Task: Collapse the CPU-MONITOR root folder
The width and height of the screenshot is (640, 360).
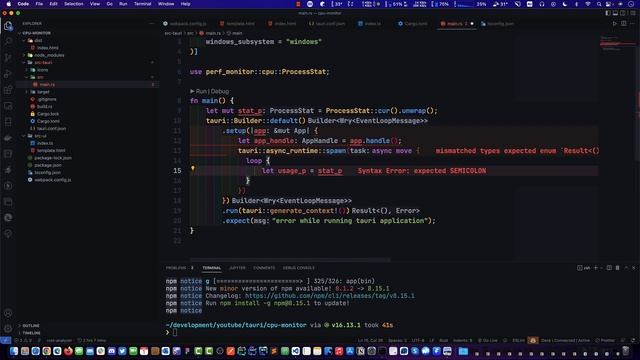Action: 34,33
